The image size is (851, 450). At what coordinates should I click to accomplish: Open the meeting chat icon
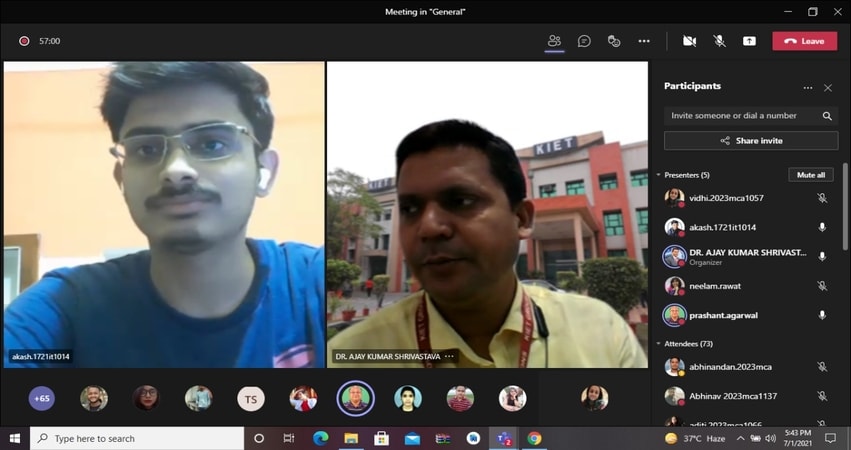(x=584, y=41)
